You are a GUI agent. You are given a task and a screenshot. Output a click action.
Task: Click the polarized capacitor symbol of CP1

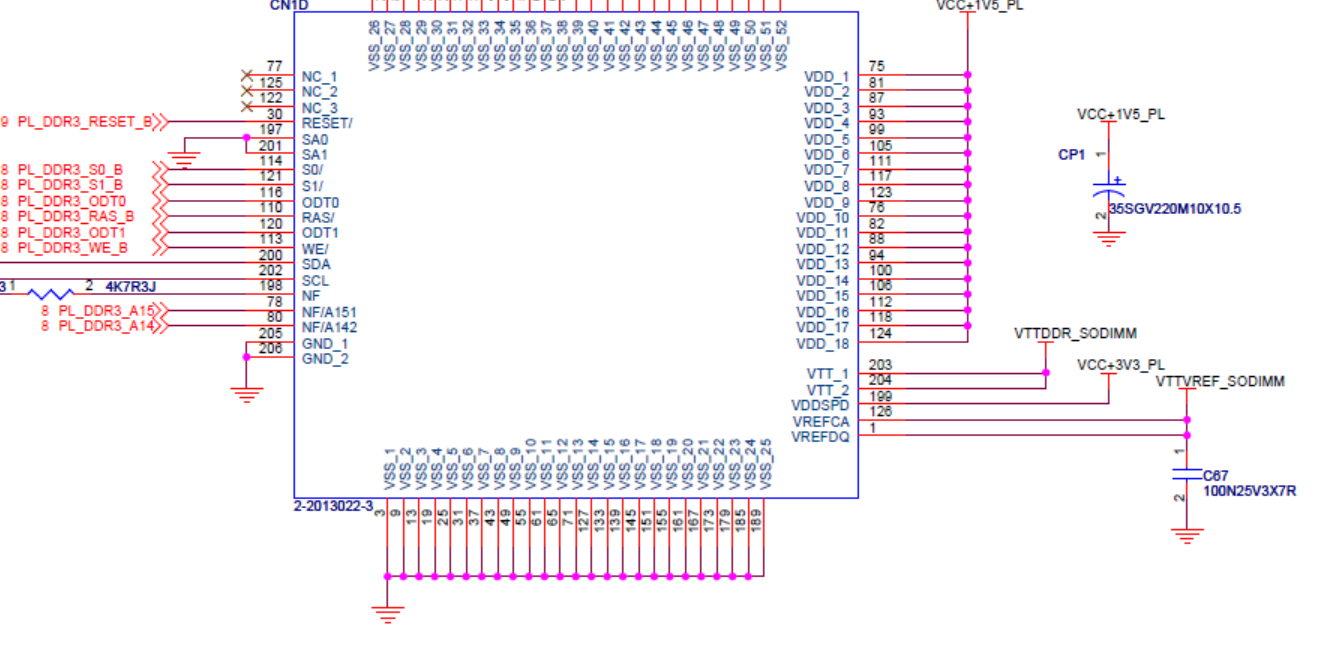pos(1108,190)
